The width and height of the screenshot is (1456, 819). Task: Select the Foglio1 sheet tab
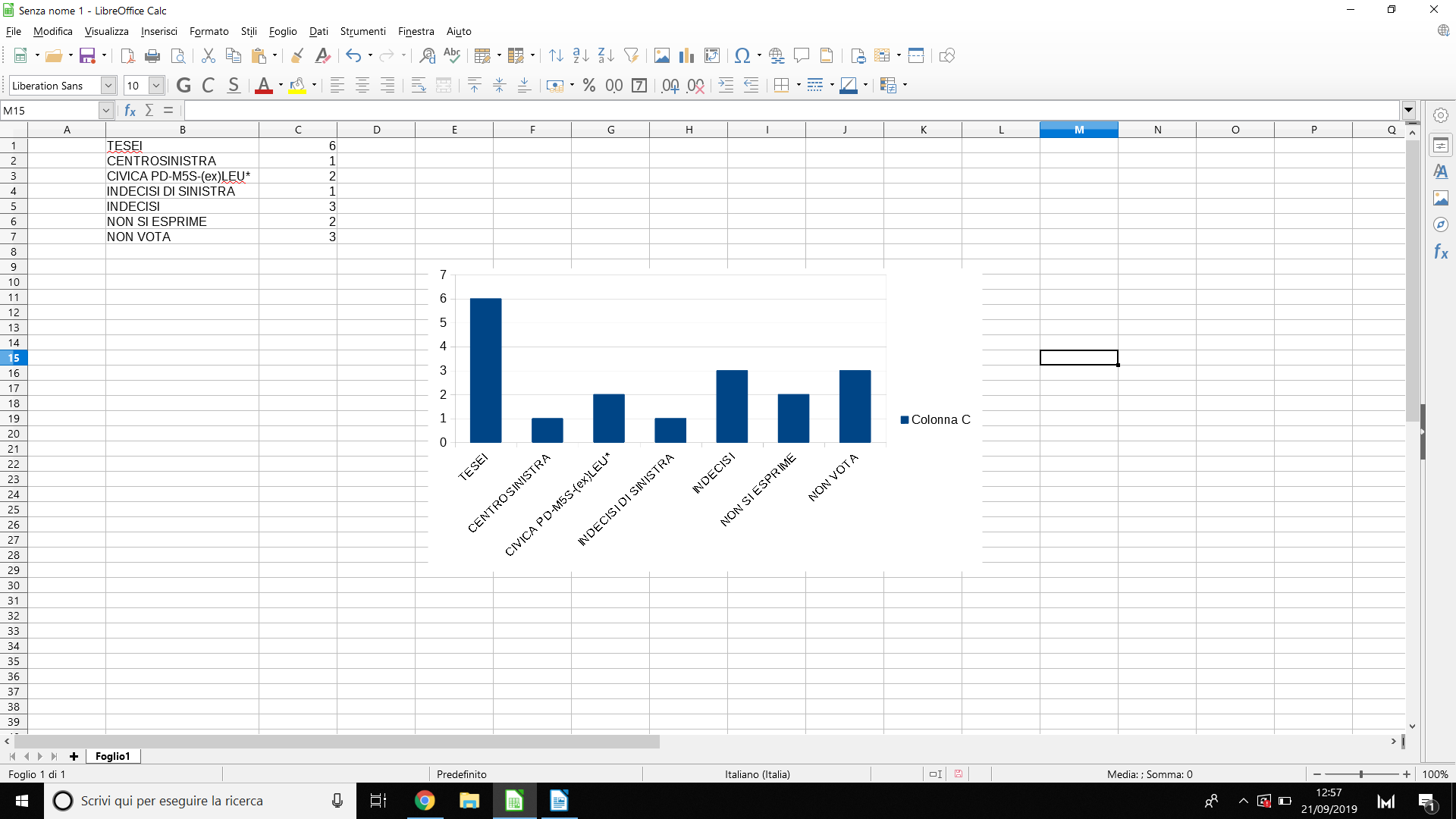(112, 756)
